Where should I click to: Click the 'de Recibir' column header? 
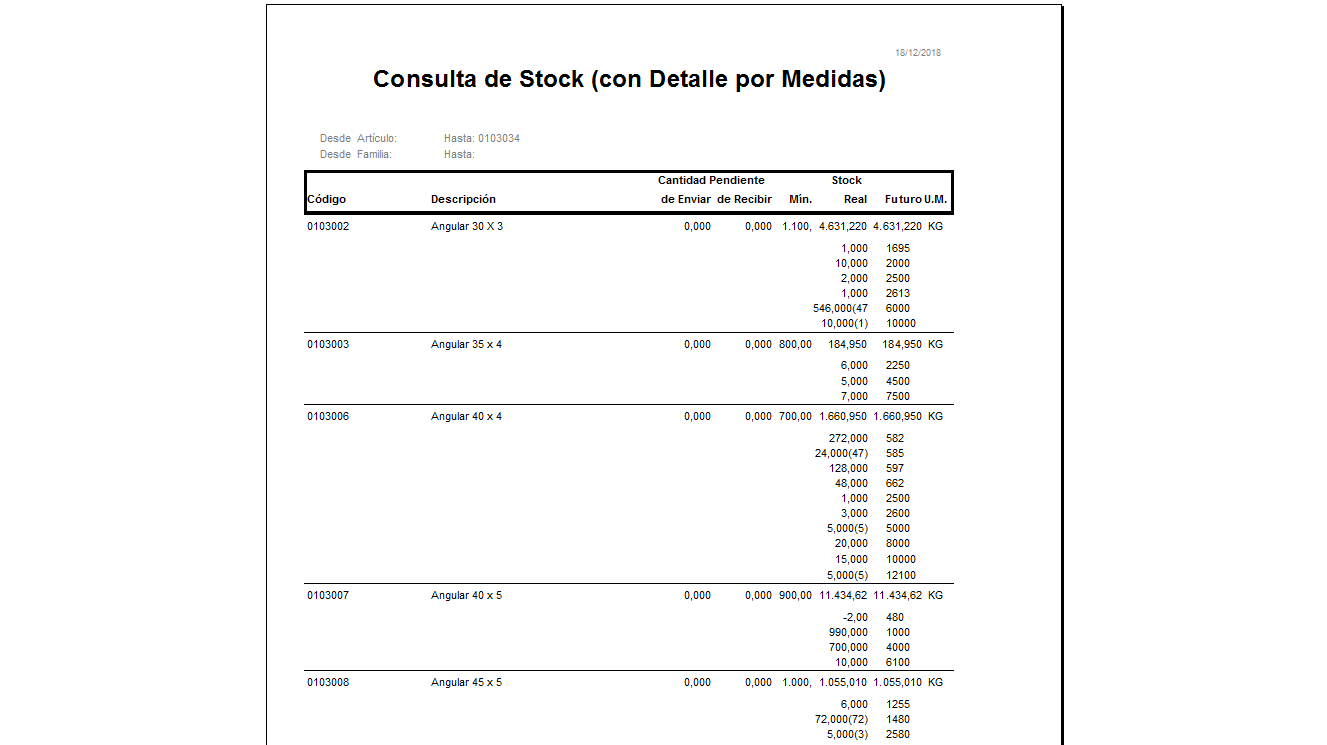coord(745,199)
